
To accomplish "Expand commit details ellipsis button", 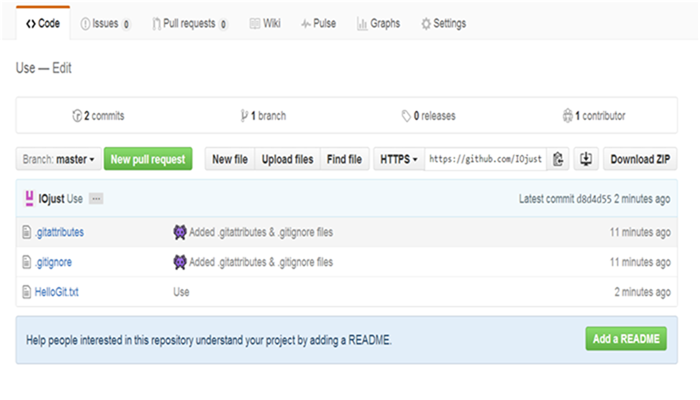I will tap(96, 199).
